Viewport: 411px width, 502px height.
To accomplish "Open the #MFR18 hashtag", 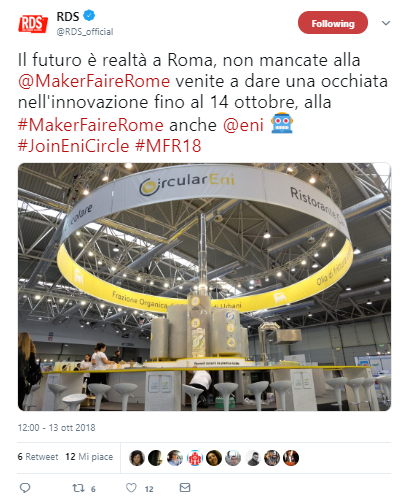I will click(x=168, y=146).
